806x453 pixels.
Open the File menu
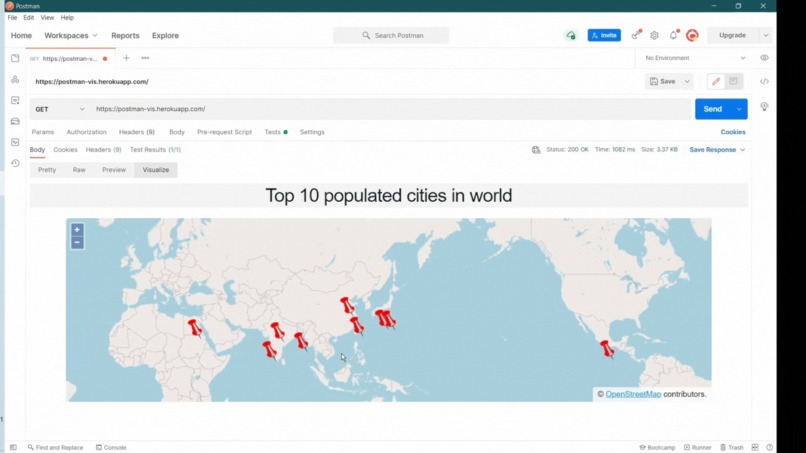(12, 17)
